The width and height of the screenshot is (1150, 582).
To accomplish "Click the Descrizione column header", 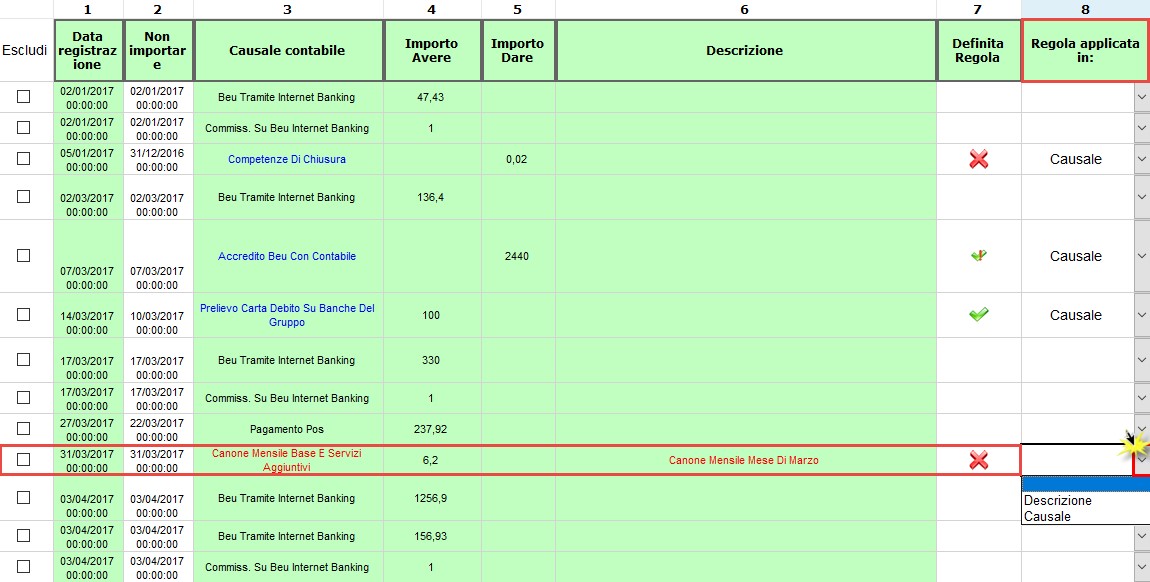I will click(x=745, y=51).
